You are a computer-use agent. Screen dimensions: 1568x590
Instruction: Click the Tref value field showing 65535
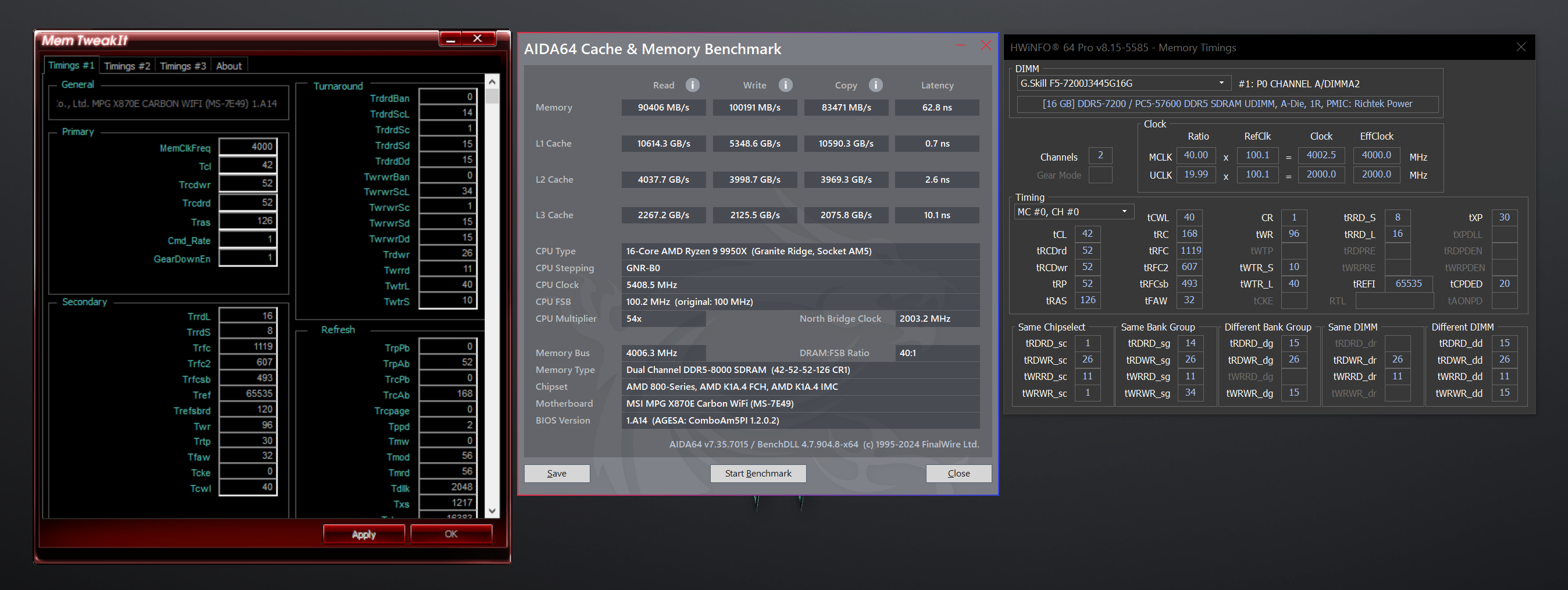tap(248, 394)
